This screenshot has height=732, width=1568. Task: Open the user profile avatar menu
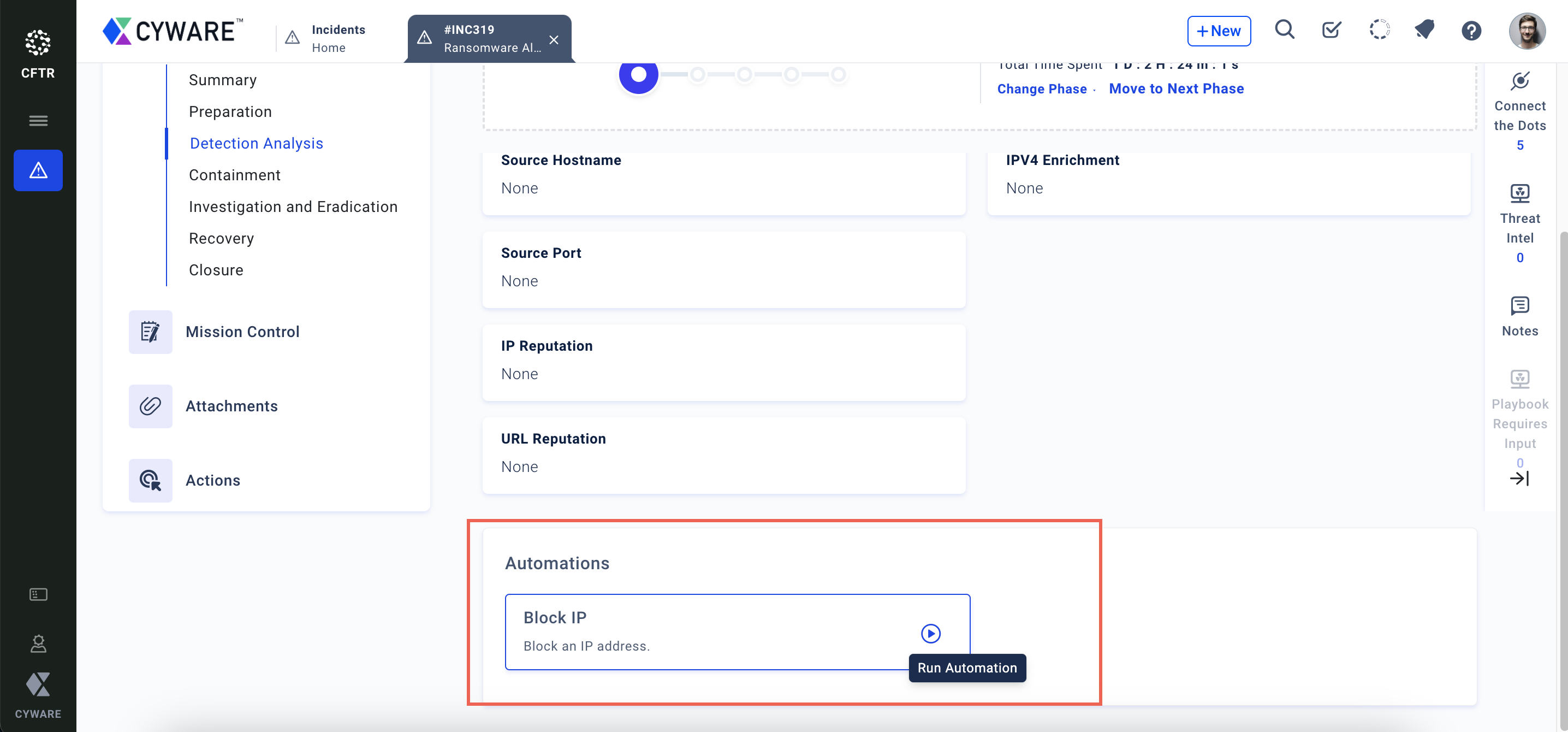point(1526,31)
